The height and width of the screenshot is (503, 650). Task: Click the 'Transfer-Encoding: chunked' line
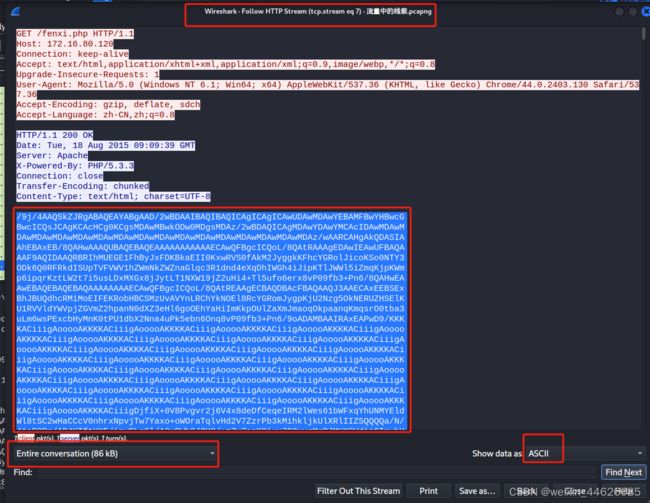[82, 186]
